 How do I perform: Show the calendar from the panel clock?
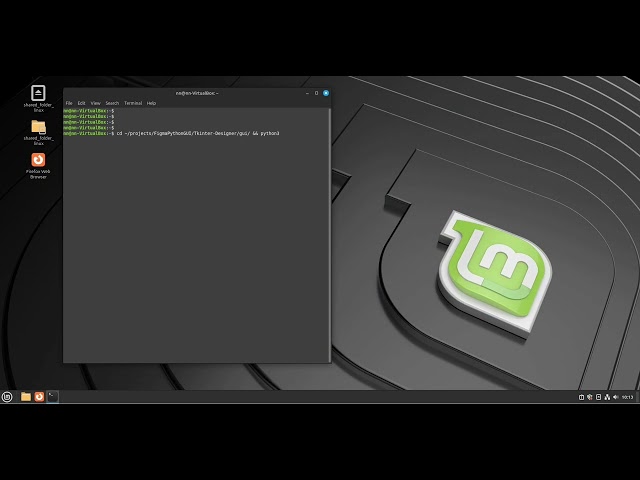pyautogui.click(x=627, y=397)
